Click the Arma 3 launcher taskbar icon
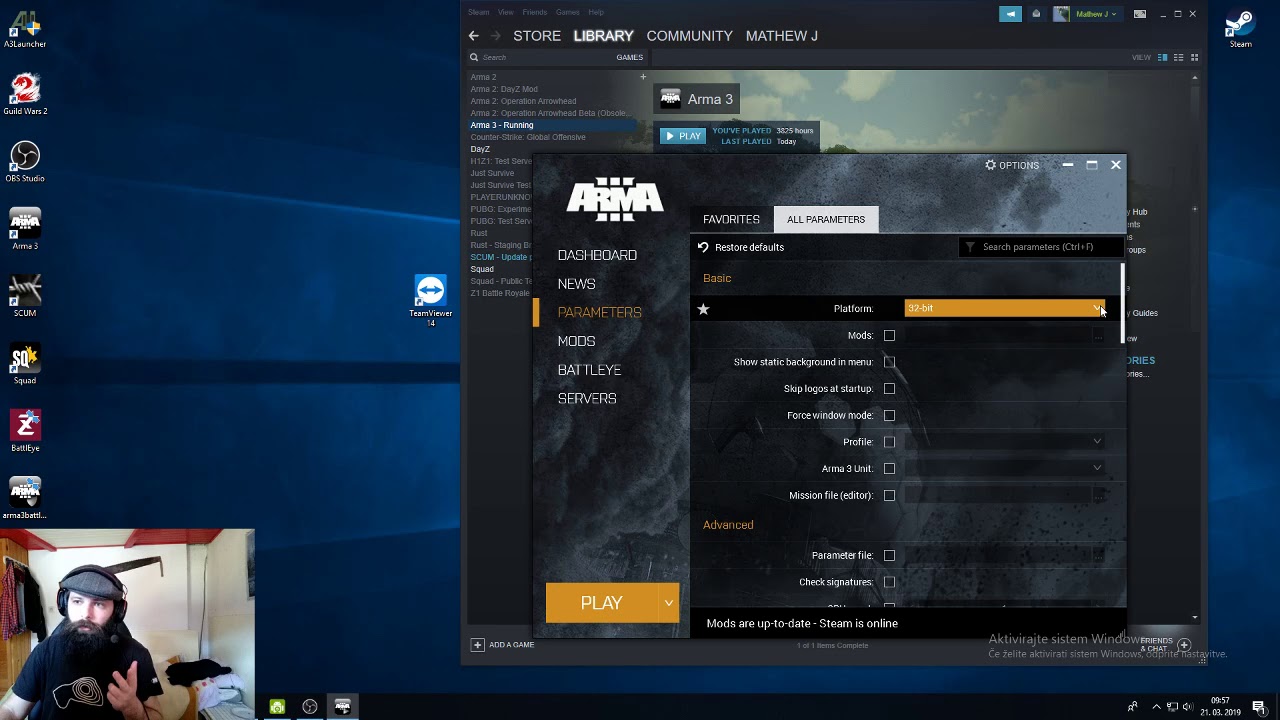 342,707
